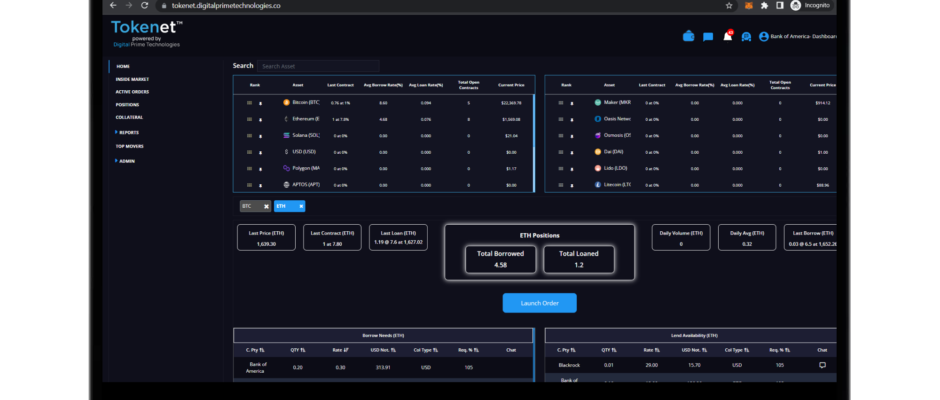Click Blackrock counterparty in Lend Availability
940x400 pixels.
coord(567,365)
